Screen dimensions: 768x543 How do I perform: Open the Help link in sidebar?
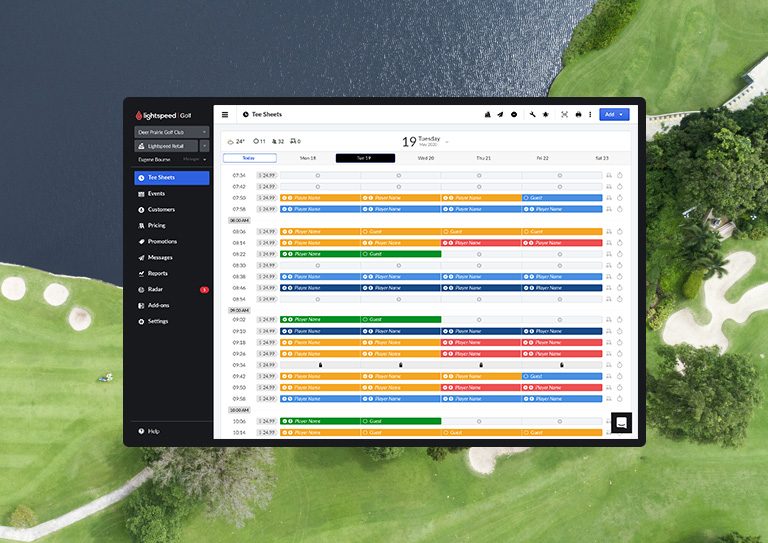(149, 431)
